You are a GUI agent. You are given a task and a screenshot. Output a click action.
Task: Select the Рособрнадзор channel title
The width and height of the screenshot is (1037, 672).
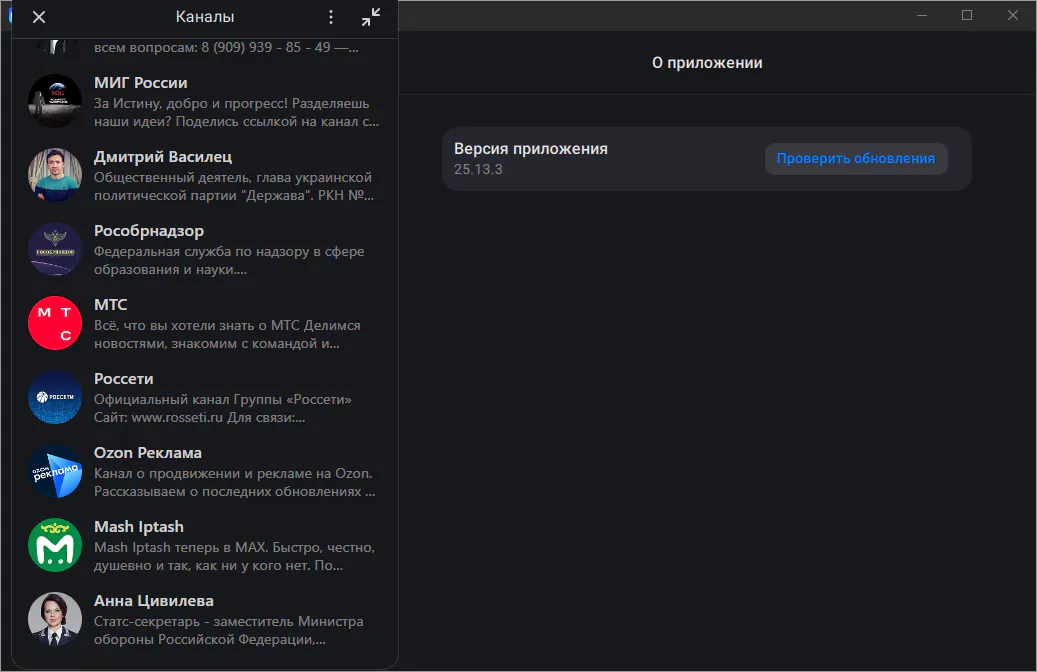tap(149, 231)
